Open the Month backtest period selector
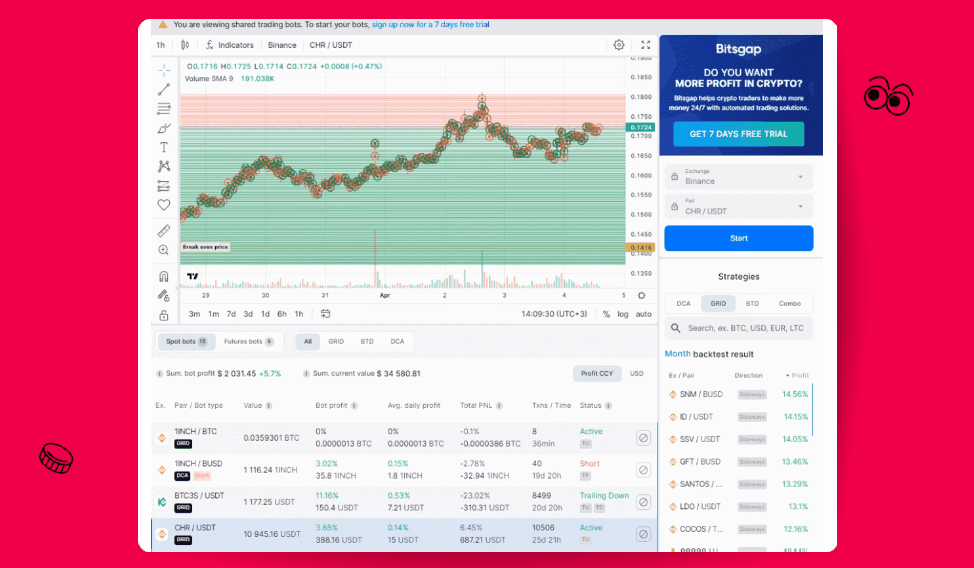 [x=677, y=354]
